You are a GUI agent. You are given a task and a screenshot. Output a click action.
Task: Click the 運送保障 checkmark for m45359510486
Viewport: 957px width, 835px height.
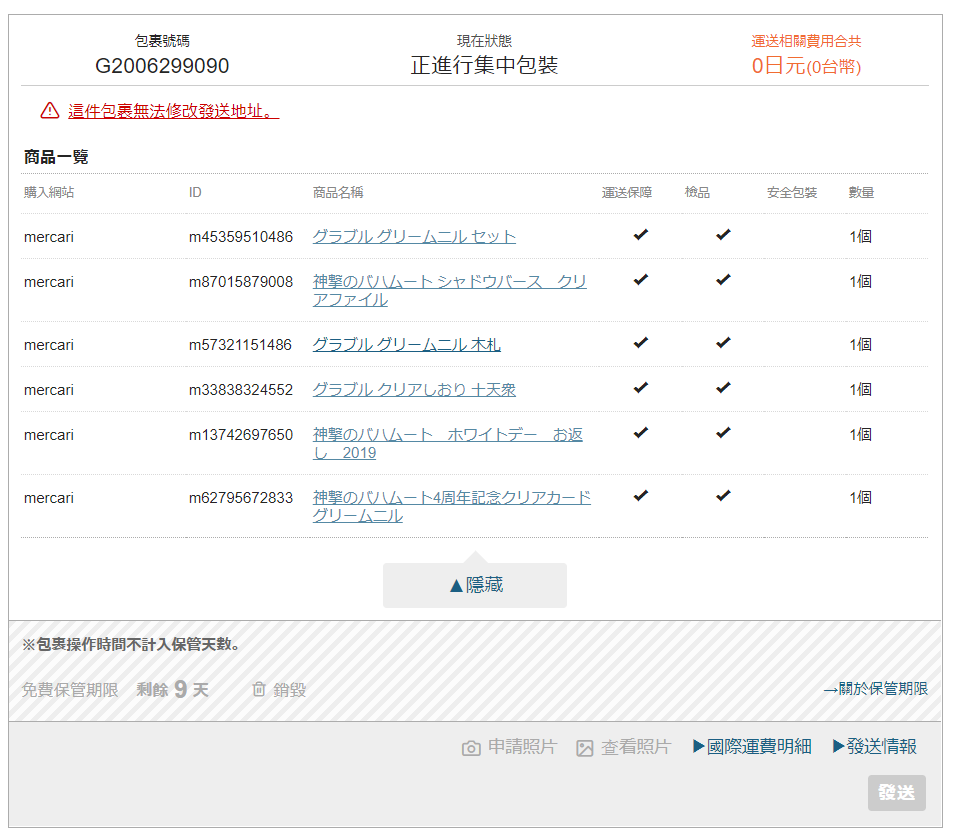click(640, 234)
